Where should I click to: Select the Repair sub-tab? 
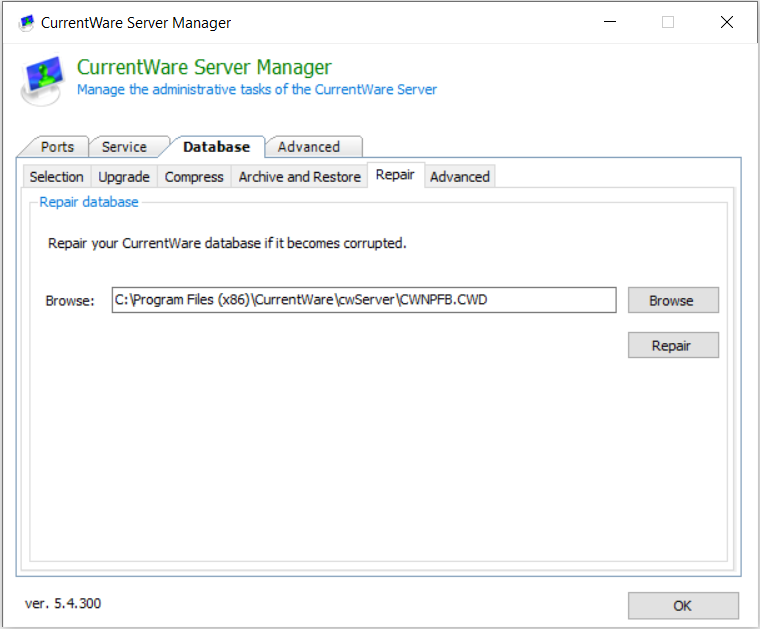[x=395, y=175]
